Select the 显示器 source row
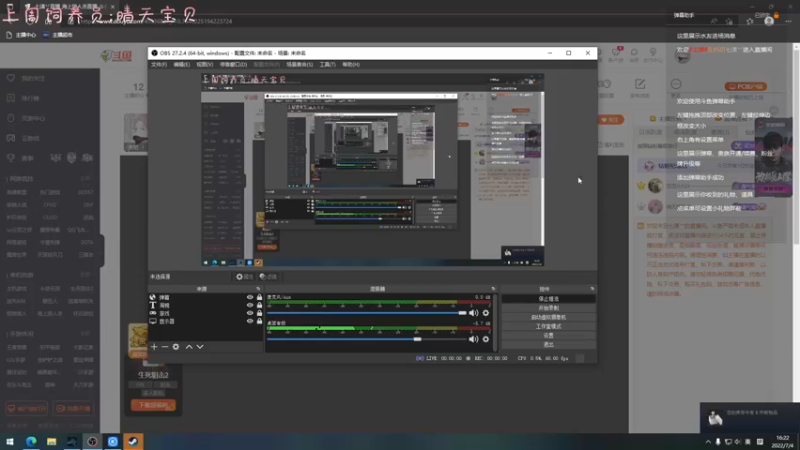This screenshot has height=450, width=800. coord(206,321)
